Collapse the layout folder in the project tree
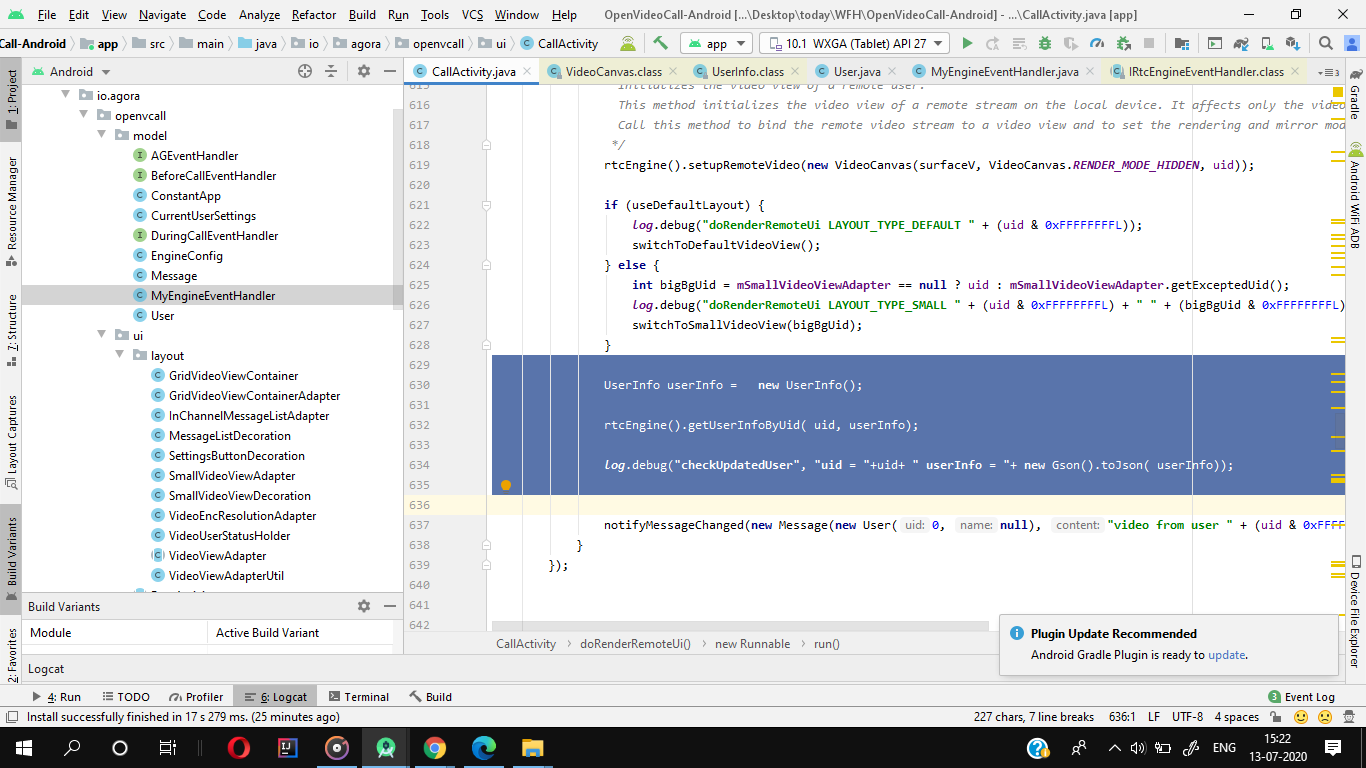This screenshot has width=1366, height=768. click(119, 355)
